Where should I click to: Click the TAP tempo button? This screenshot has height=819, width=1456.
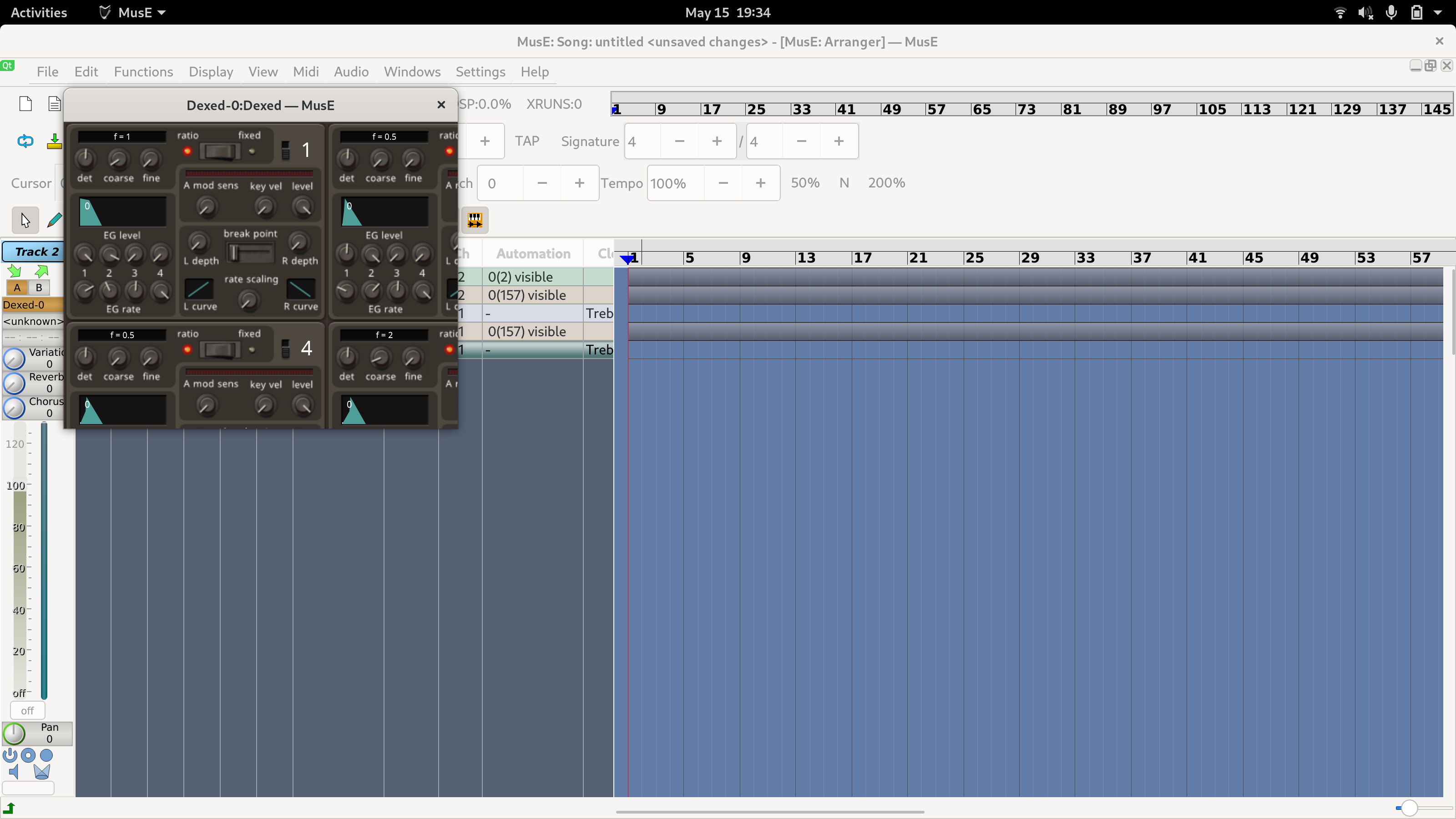coord(527,141)
